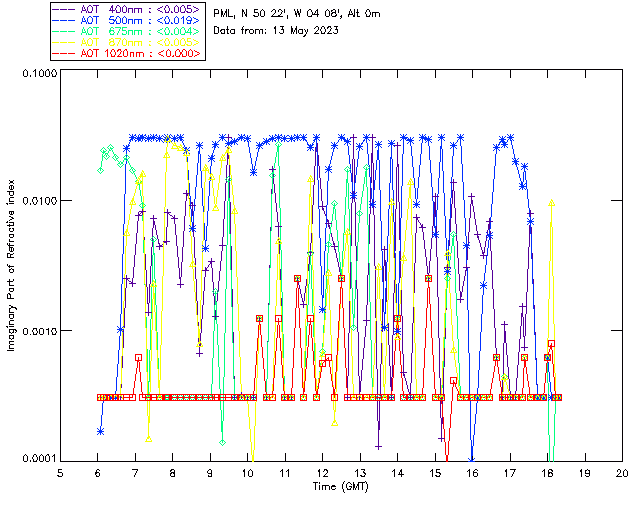This screenshot has width=640, height=512.
Task: Click the blue asterisk marker near hour 6 at the bottom
Action: tap(100, 432)
